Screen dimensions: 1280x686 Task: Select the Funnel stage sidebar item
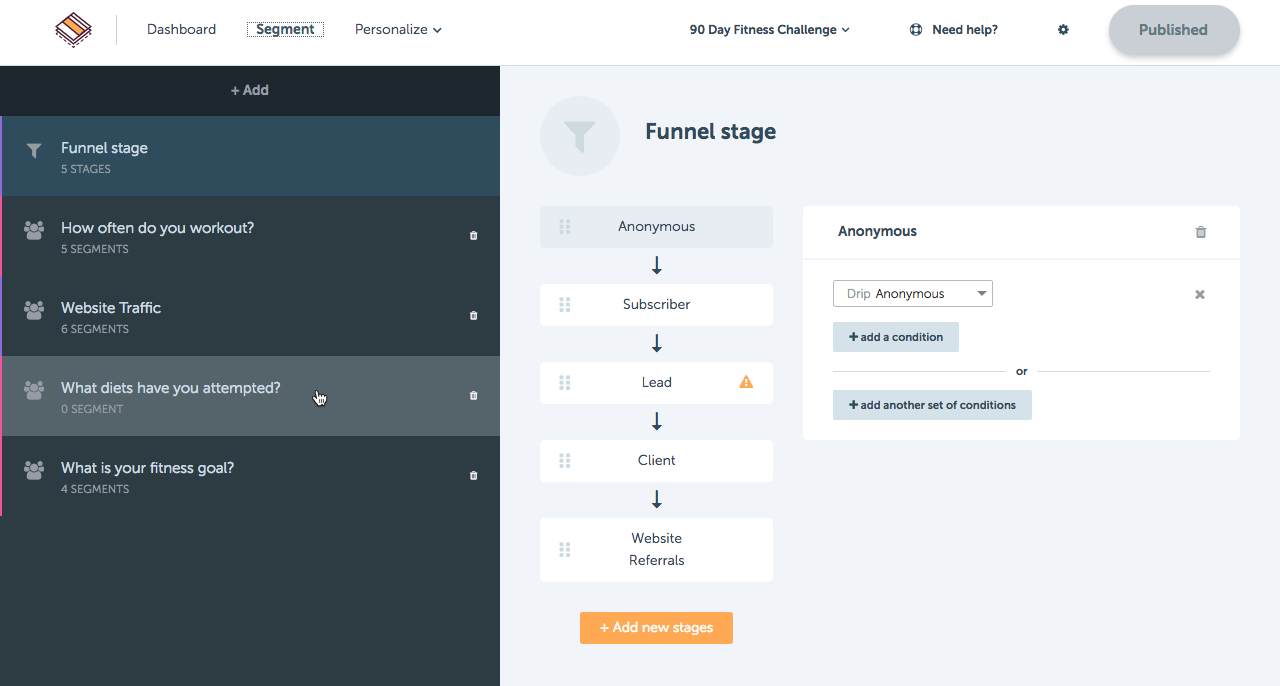click(250, 156)
